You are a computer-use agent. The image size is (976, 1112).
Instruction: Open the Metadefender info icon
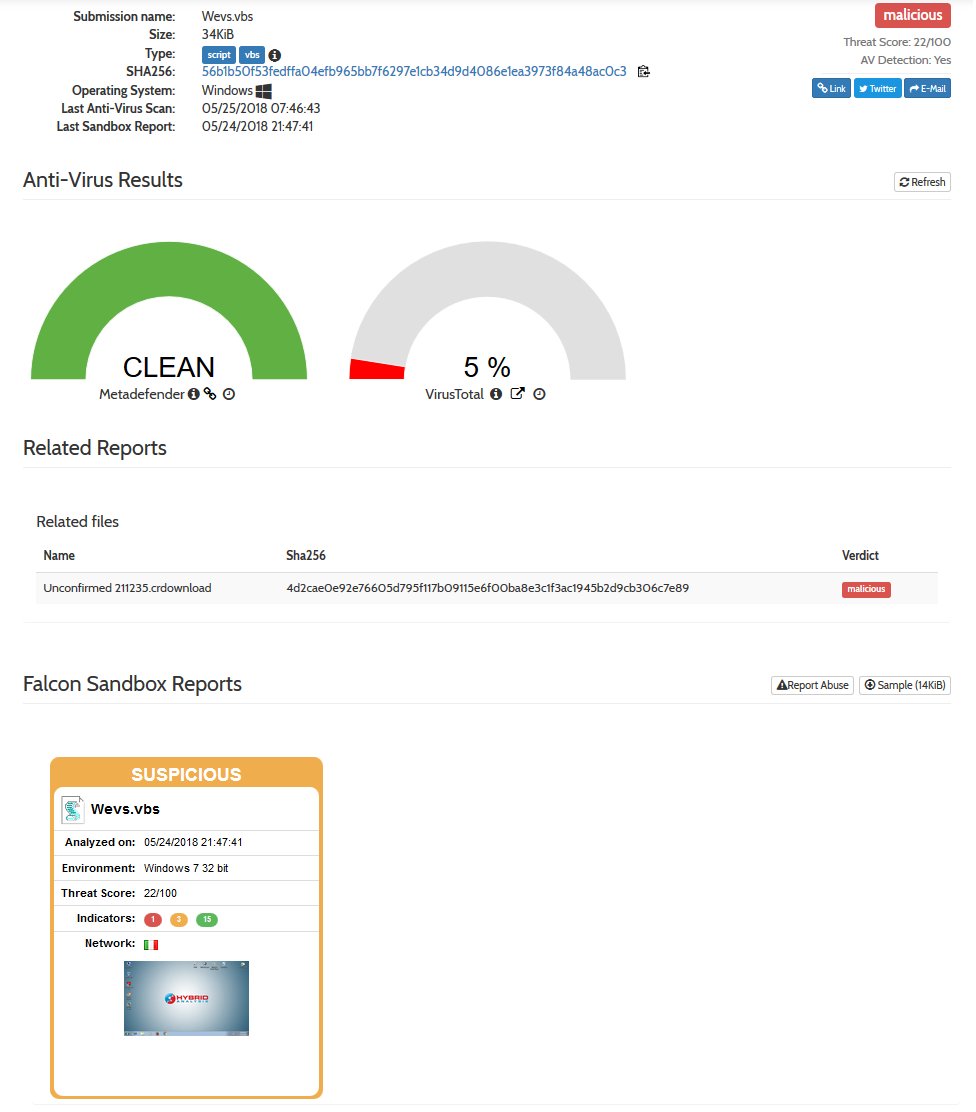(194, 394)
